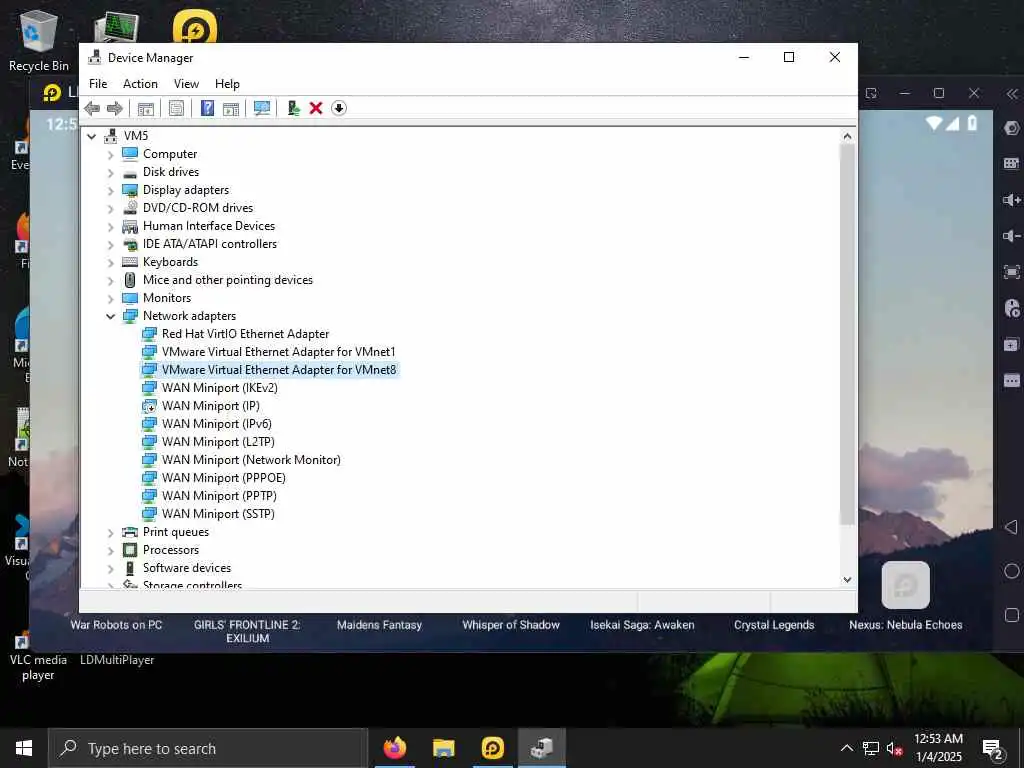Collapse LDPlayer sidebar with double chevron

pos(1012,94)
